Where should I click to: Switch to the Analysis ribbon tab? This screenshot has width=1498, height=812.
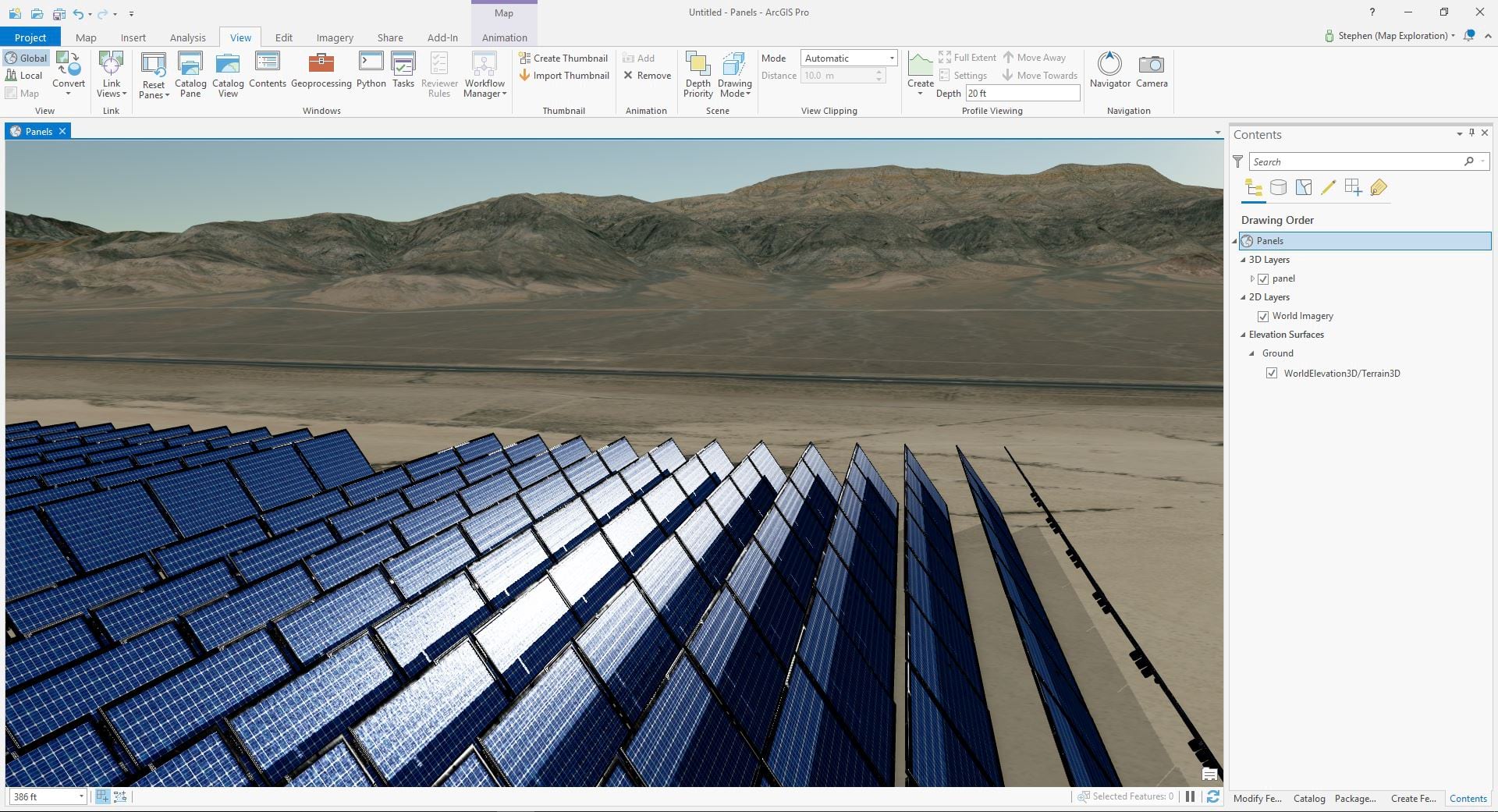click(x=188, y=37)
